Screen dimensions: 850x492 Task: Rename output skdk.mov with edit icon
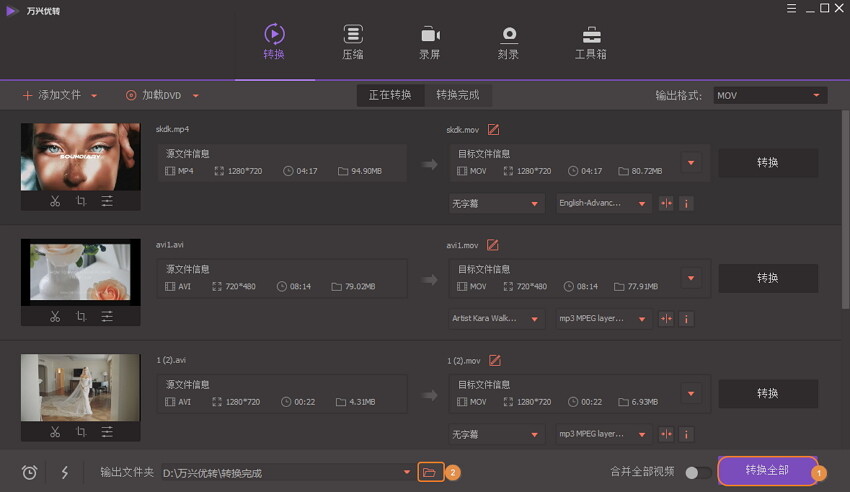[493, 130]
